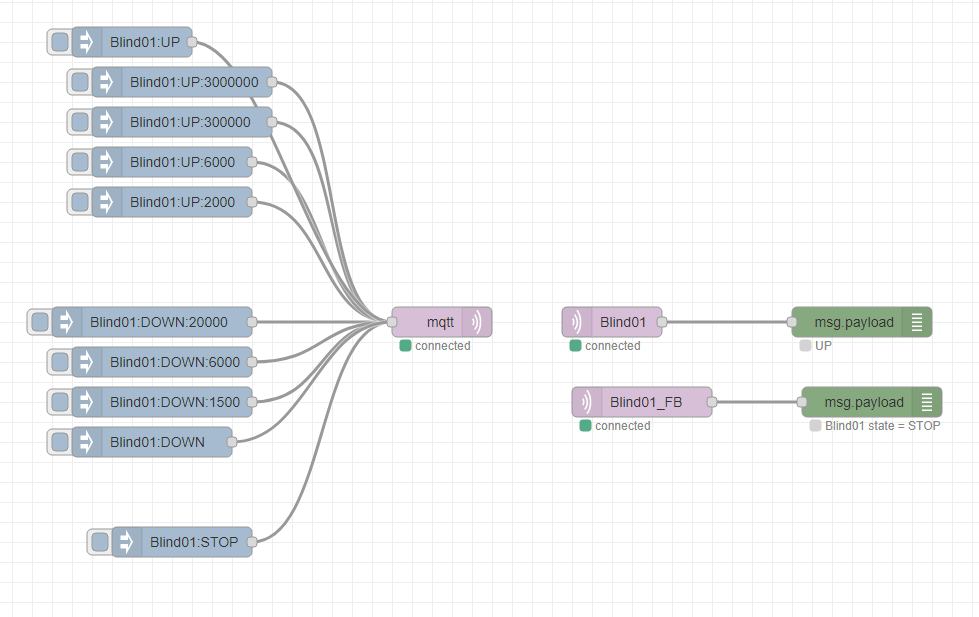This screenshot has height=617, width=979.
Task: Click the arrow icon on Blind01:DOWN:1500 node
Action: 86,402
